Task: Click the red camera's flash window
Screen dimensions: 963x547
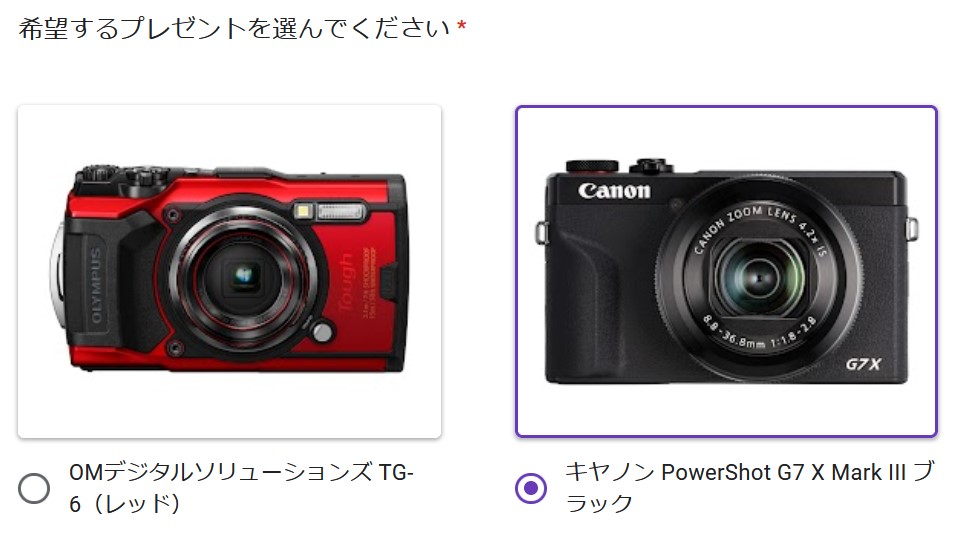Action: point(341,212)
